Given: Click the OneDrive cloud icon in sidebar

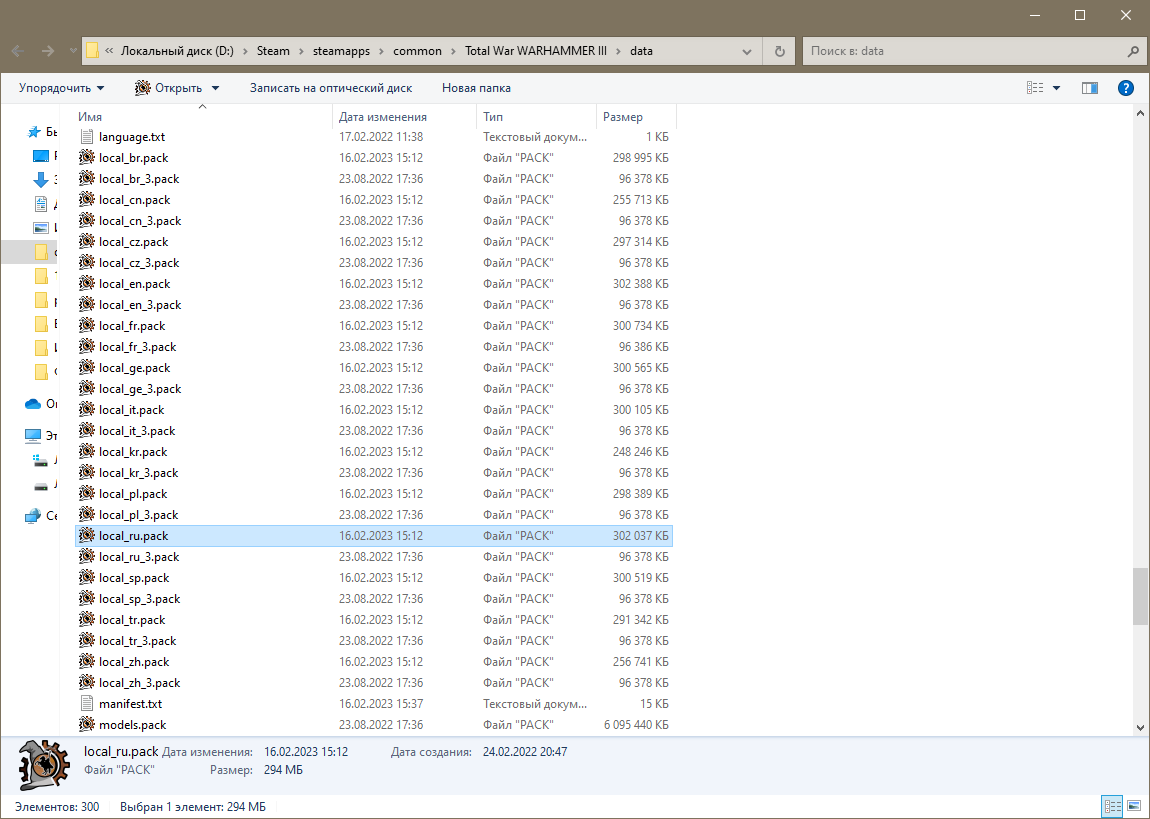Looking at the screenshot, I should [33, 404].
